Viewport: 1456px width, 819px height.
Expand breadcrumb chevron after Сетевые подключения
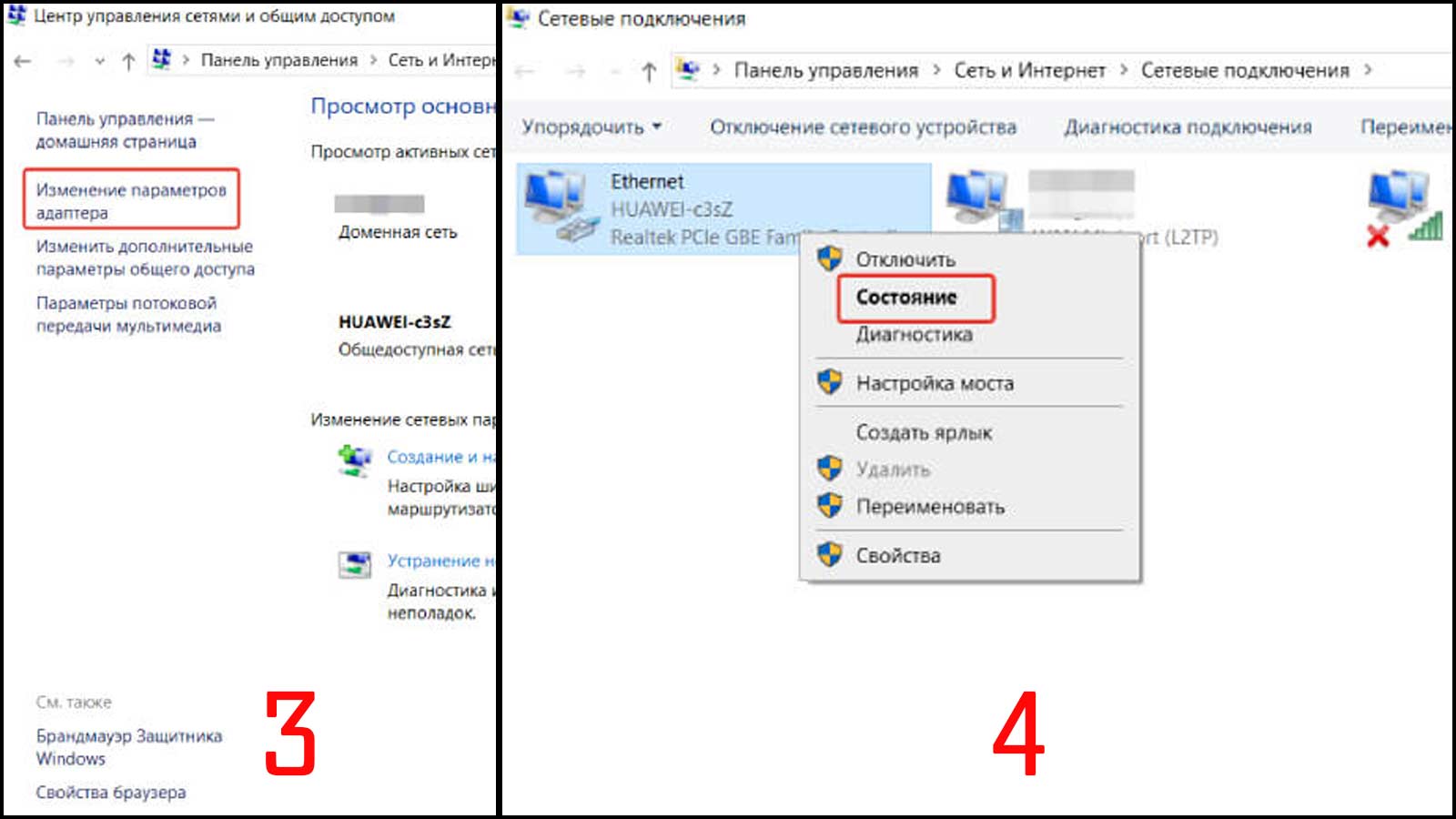point(1367,70)
